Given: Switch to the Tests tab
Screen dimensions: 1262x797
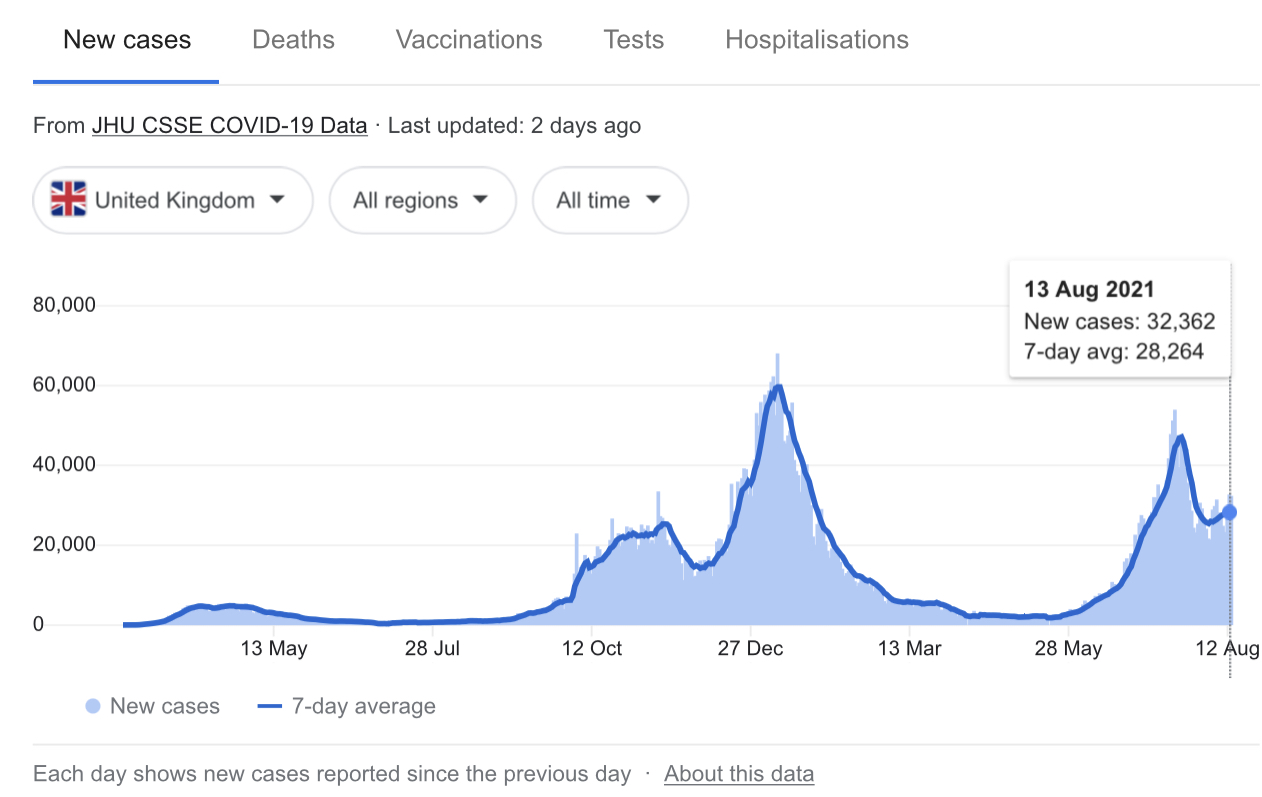Looking at the screenshot, I should [633, 40].
